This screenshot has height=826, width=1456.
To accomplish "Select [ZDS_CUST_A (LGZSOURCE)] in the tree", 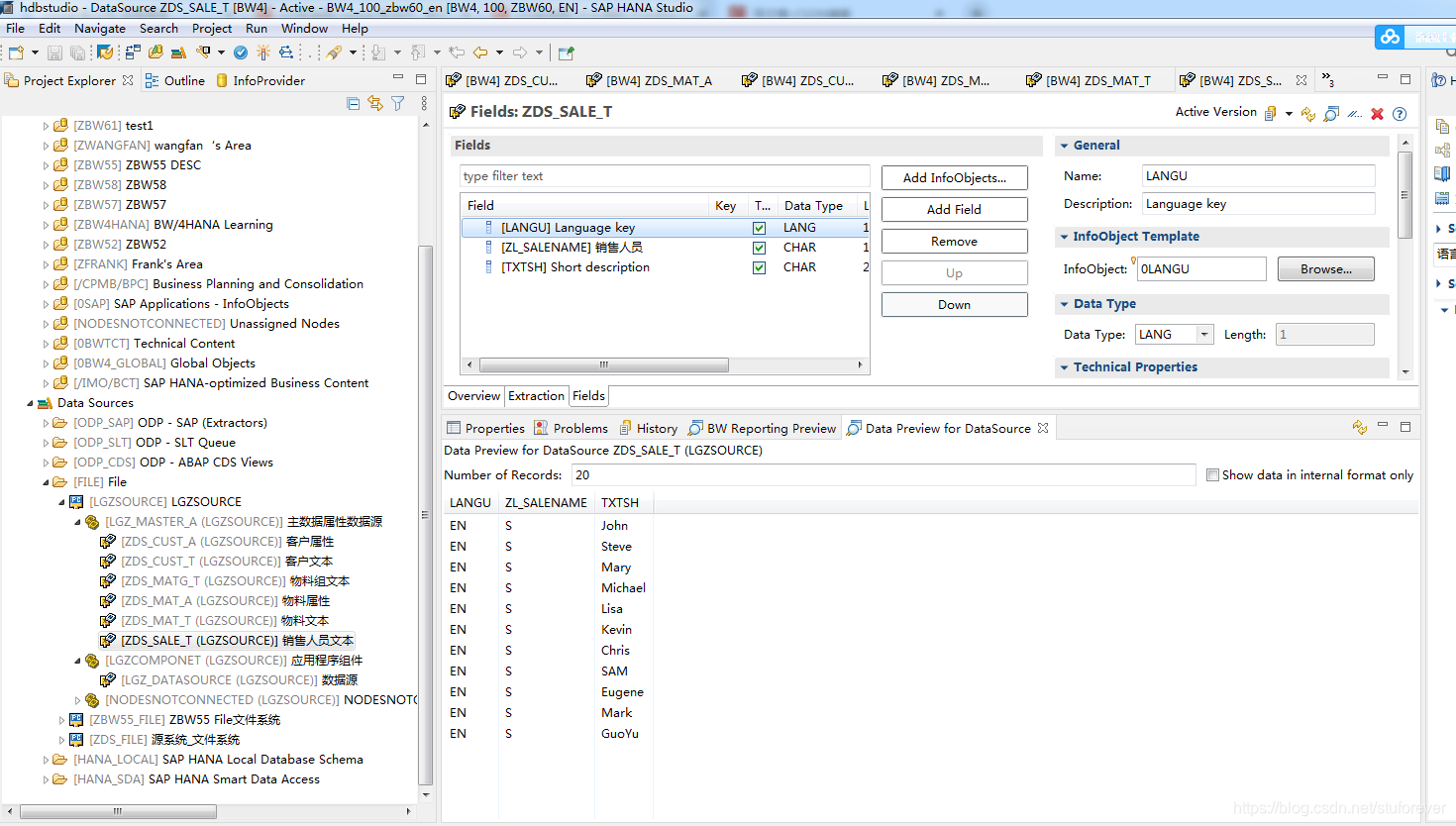I will point(218,542).
